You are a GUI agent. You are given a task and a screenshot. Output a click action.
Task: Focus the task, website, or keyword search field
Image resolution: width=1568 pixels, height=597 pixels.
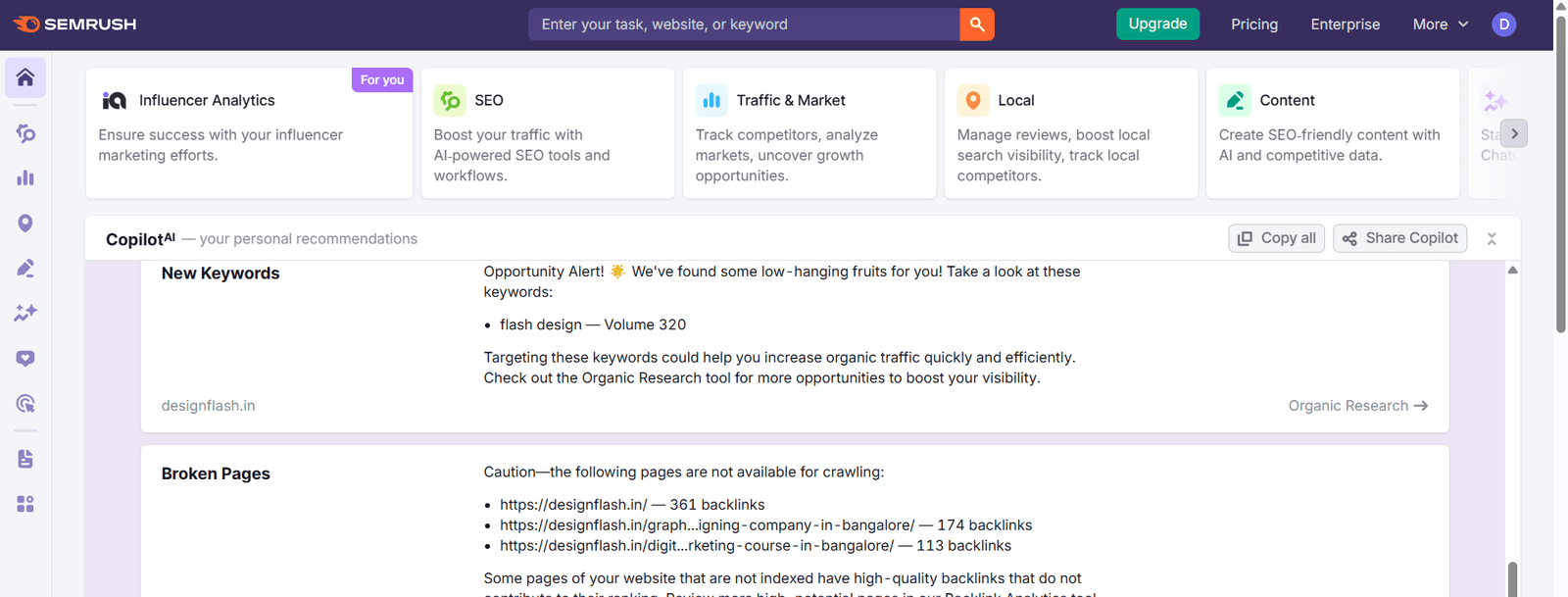coord(744,25)
